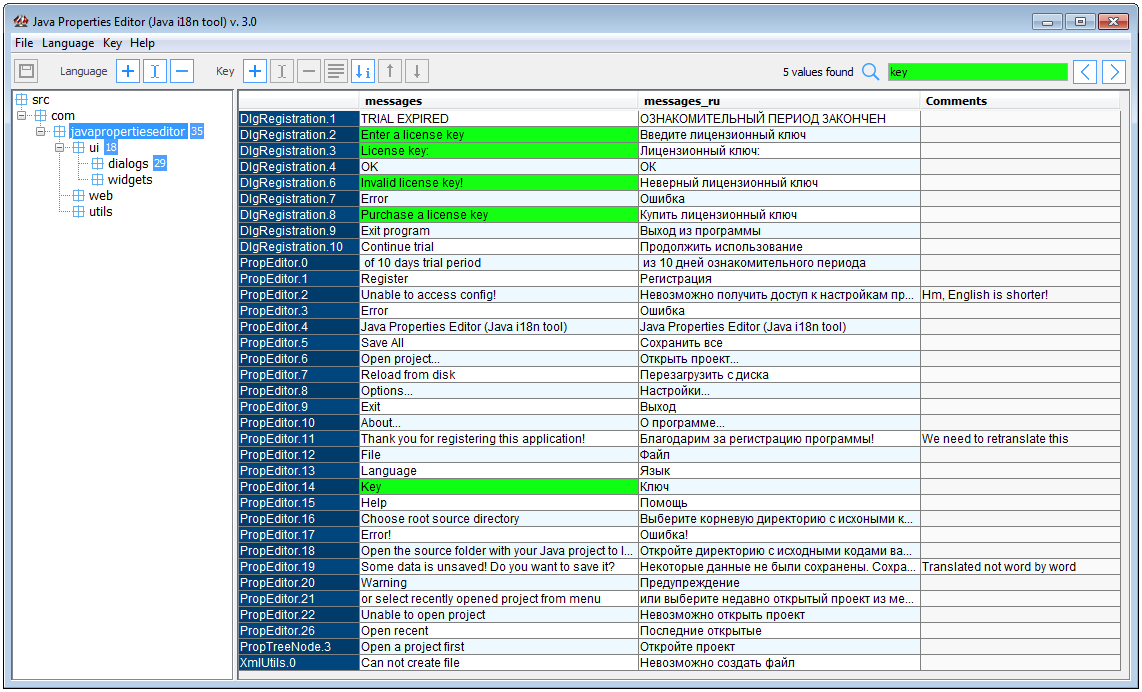The image size is (1142, 692).
Task: Click the Comments column header
Action: [x=1020, y=101]
